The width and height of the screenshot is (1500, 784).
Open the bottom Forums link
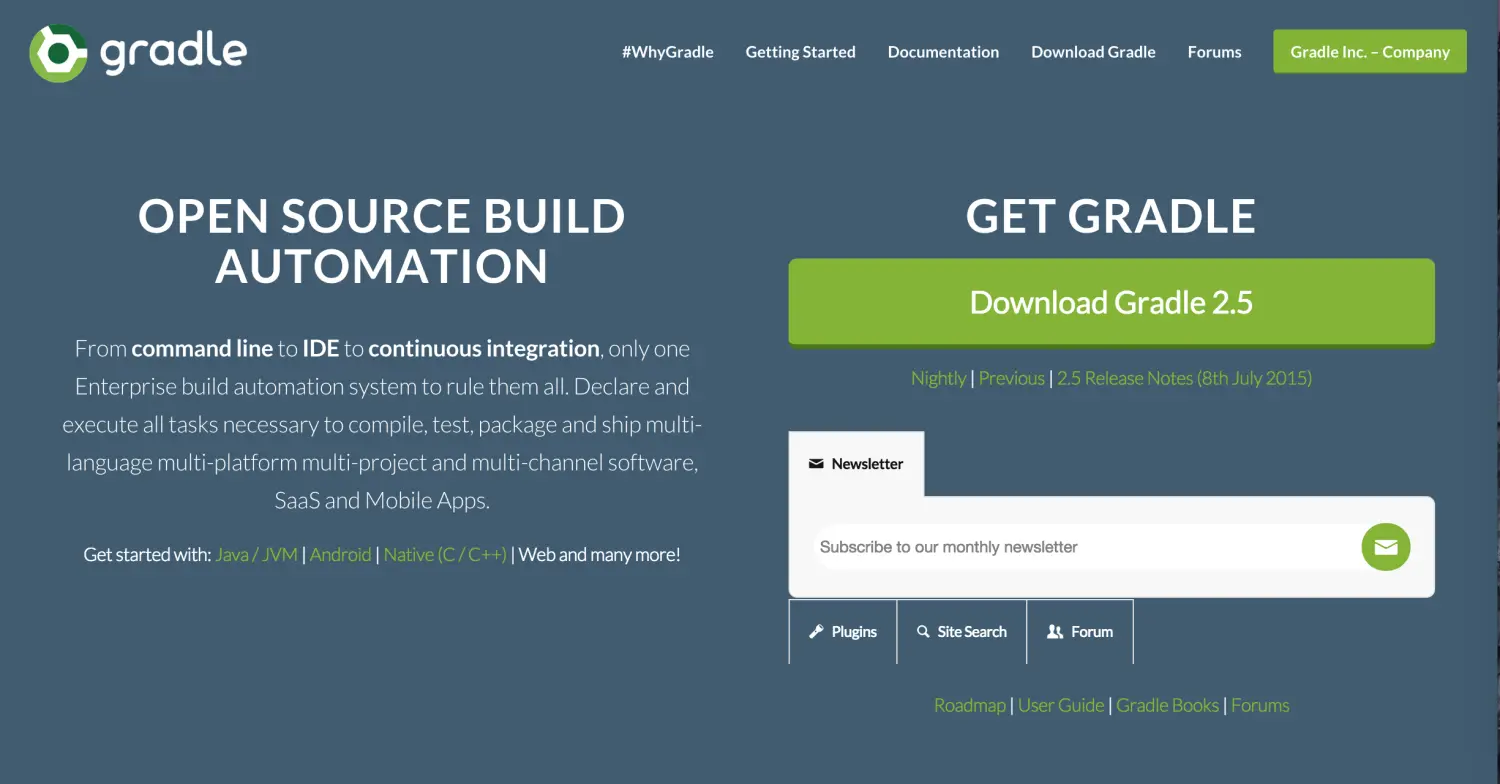point(1260,705)
